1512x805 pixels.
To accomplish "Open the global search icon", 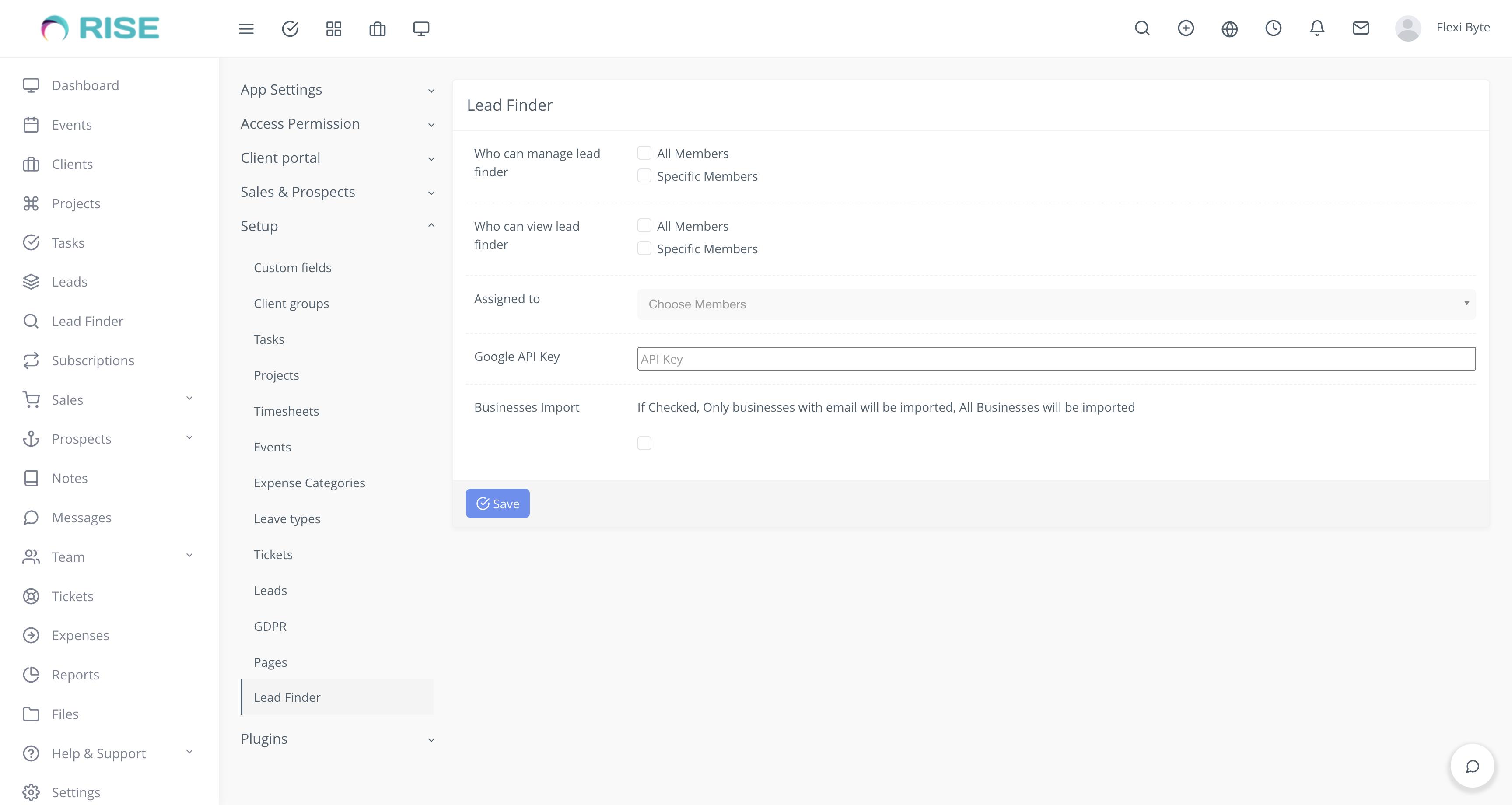I will (1141, 28).
